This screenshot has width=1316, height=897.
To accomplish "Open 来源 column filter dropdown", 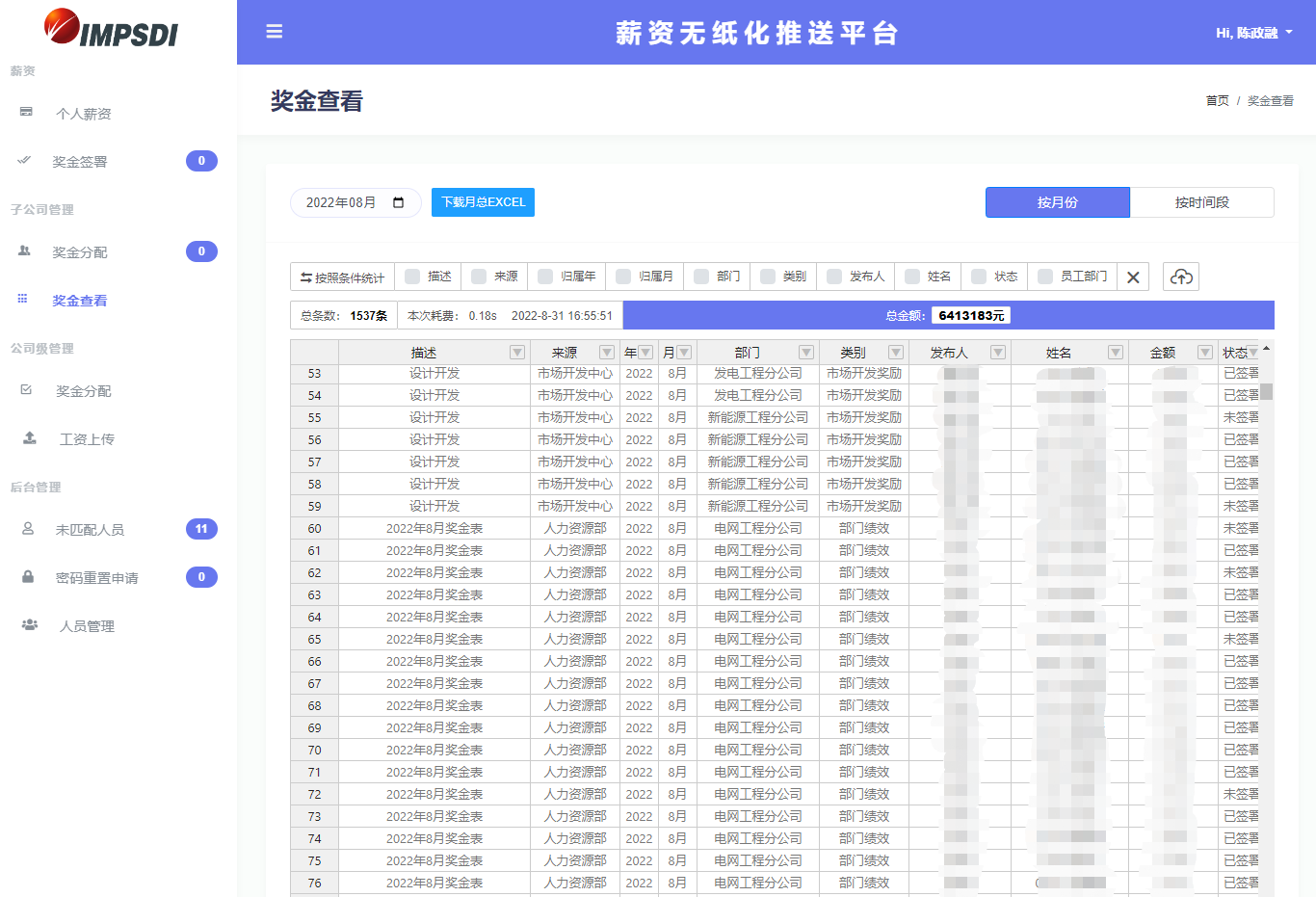I will [x=607, y=353].
